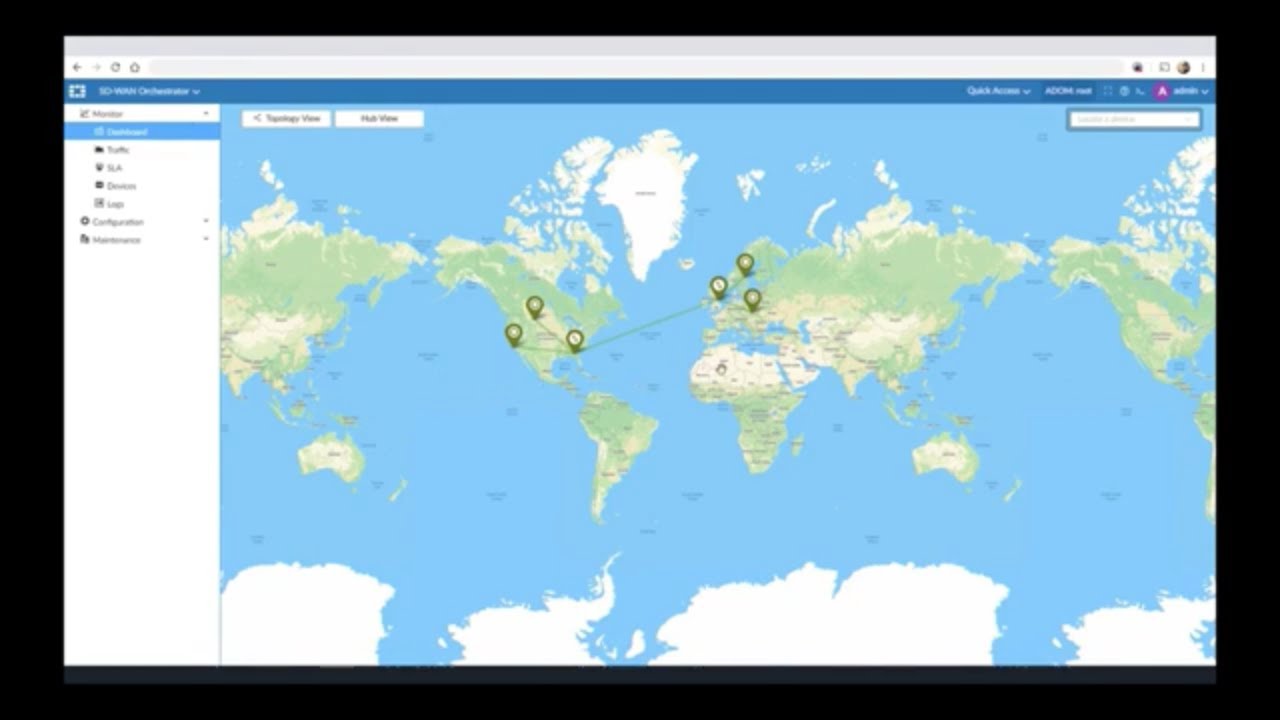Open the help question mark icon
This screenshot has width=1280, height=720.
click(x=1124, y=91)
